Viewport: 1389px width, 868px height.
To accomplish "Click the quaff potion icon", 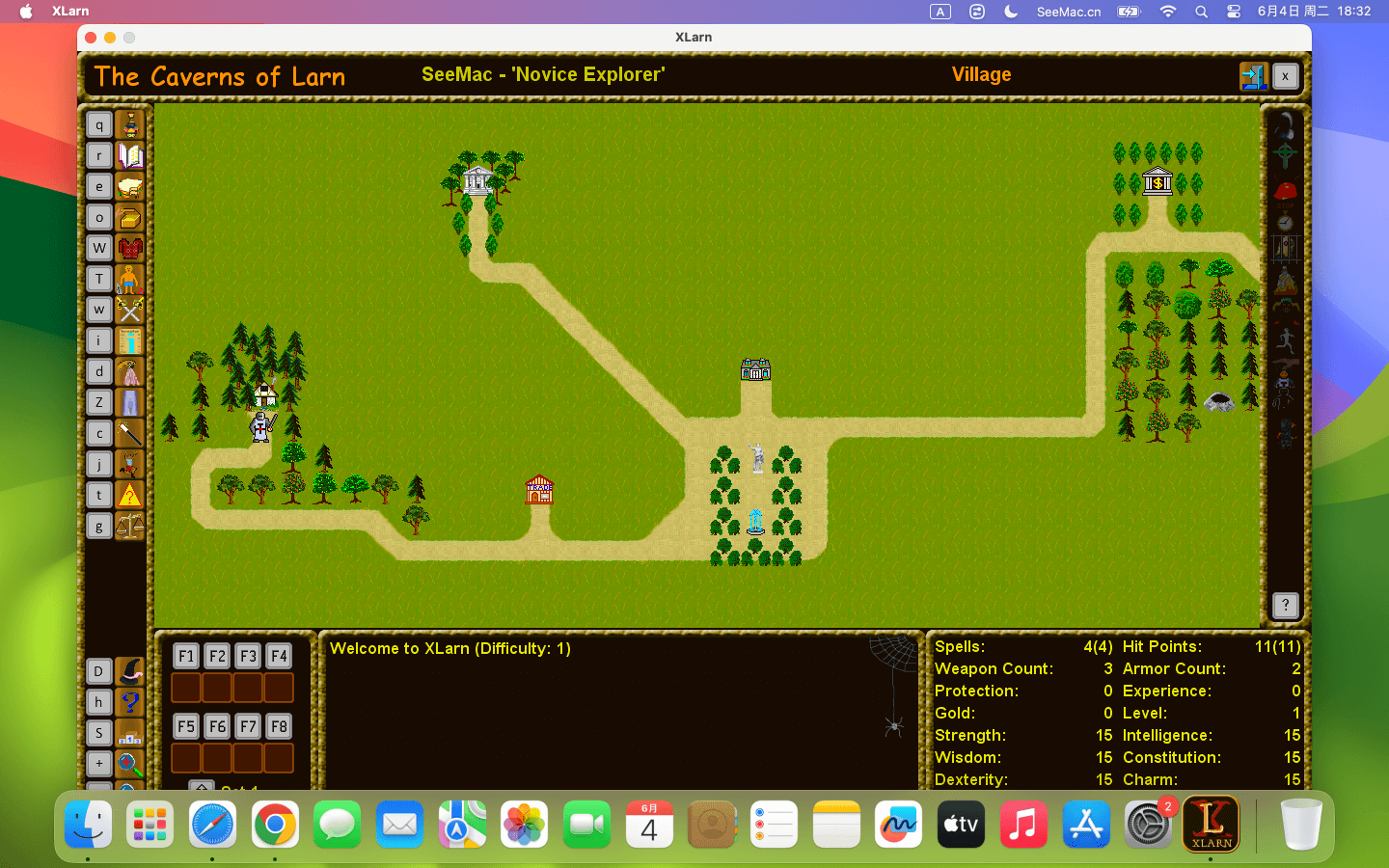I will 130,125.
